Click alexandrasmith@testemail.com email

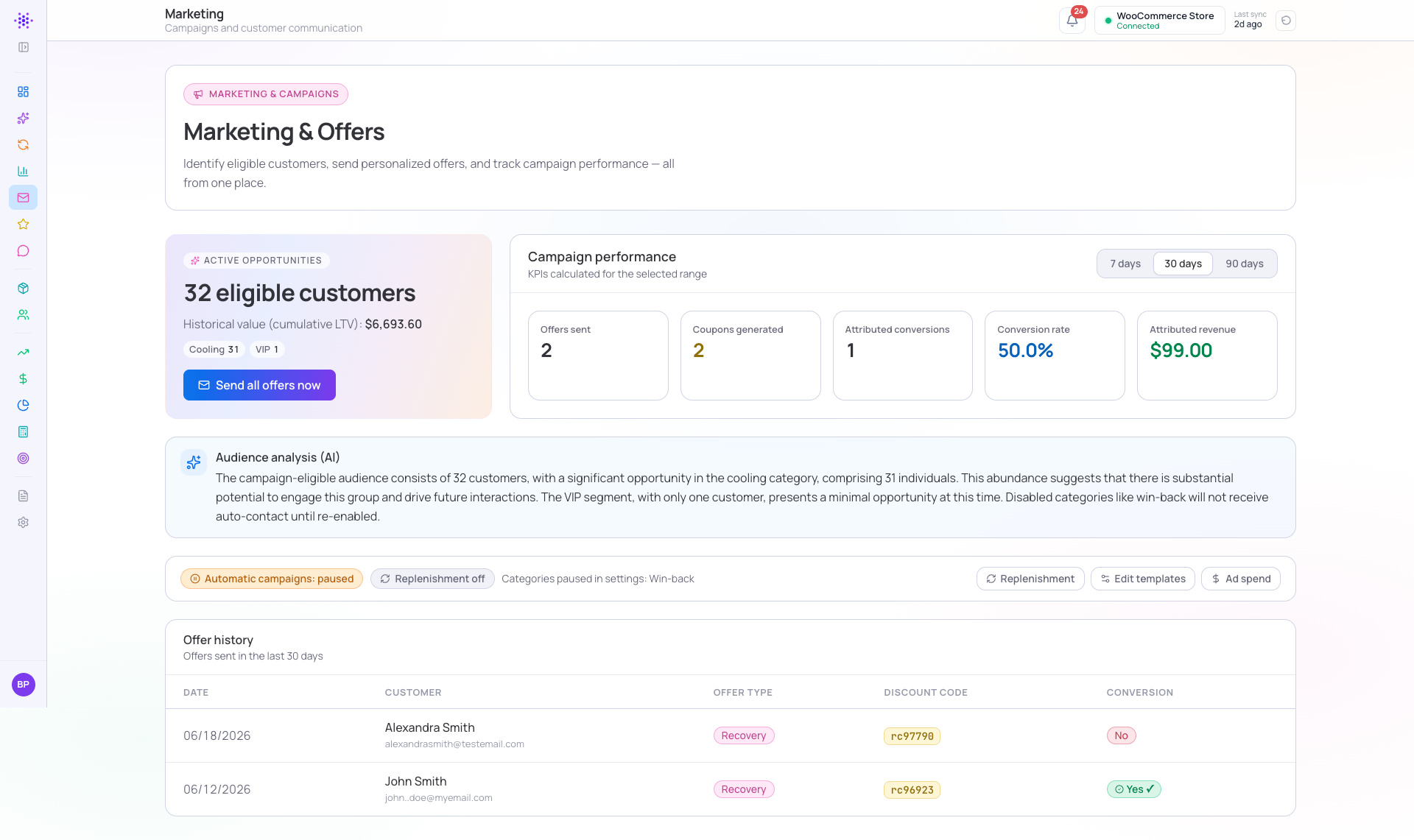click(x=454, y=744)
